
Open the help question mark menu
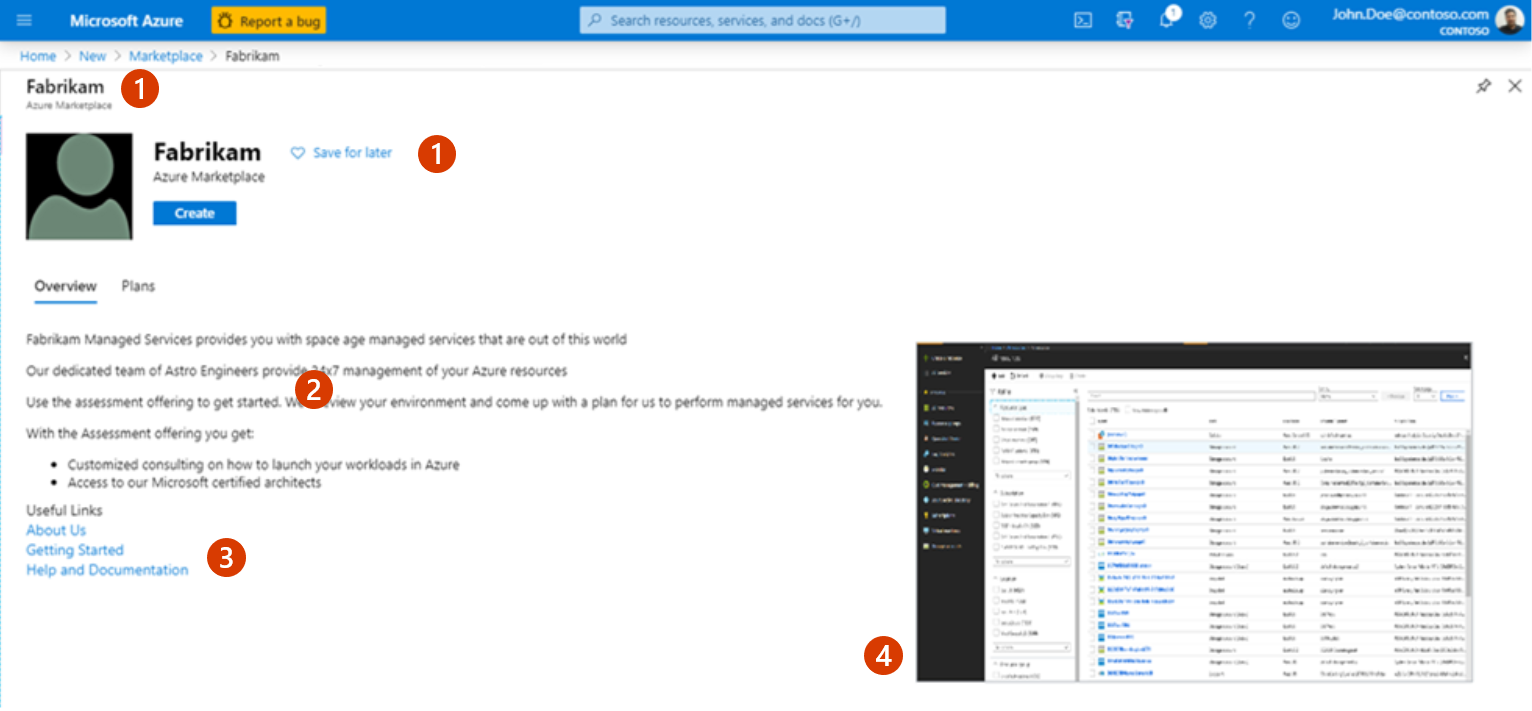pos(1249,20)
